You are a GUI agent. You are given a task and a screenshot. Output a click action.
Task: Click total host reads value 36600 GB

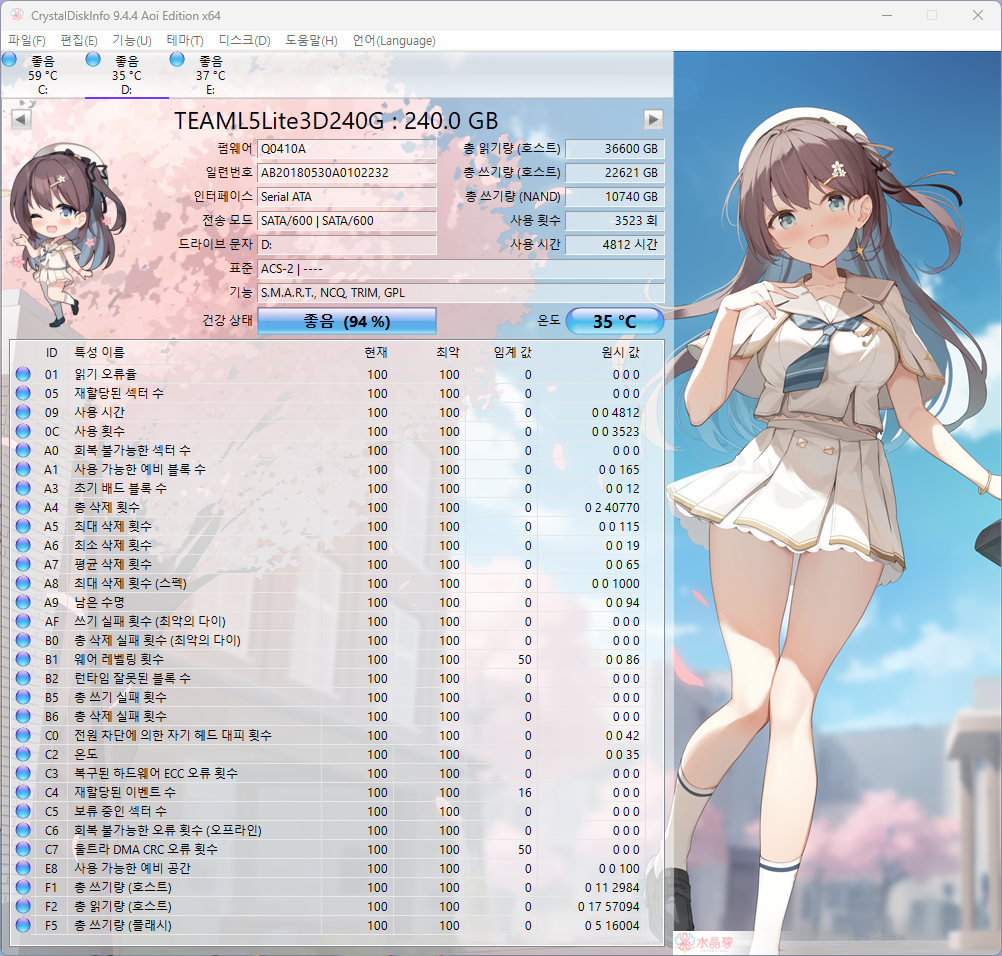coord(615,149)
